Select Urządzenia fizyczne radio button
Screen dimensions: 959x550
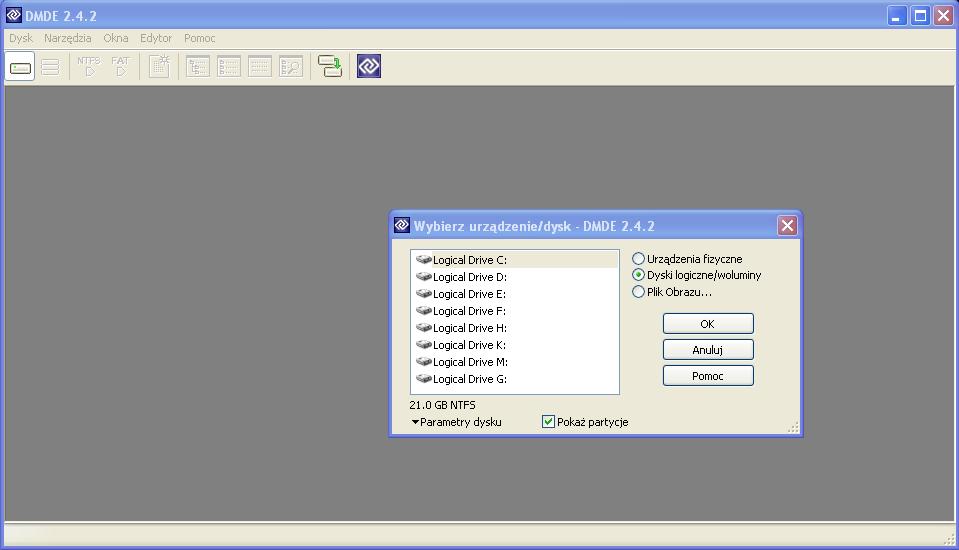(x=639, y=259)
